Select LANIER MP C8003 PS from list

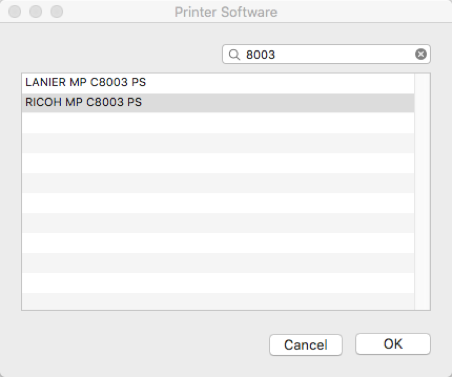pyautogui.click(x=218, y=83)
